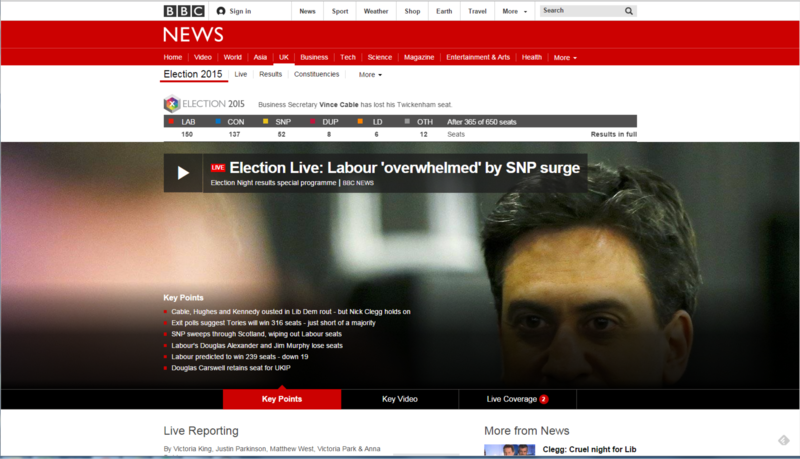Click LAB seat count 150
Image resolution: width=800 pixels, height=459 pixels.
(187, 134)
